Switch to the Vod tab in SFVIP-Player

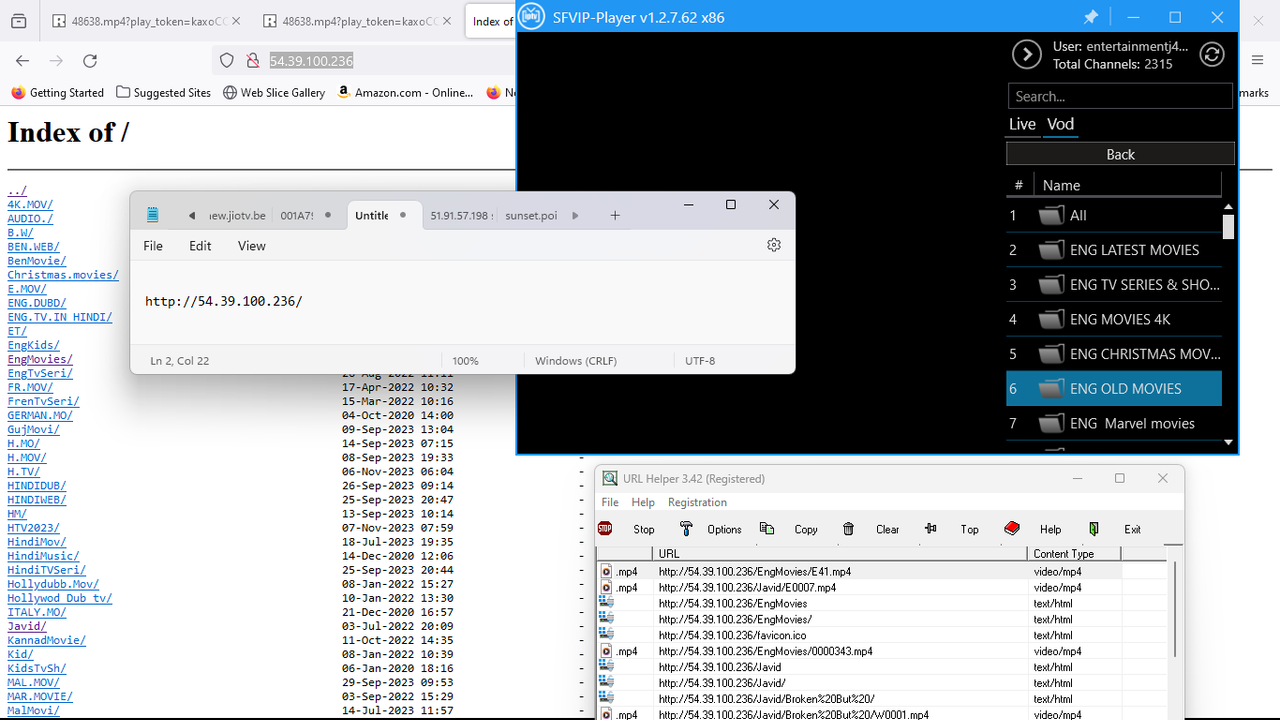click(1060, 124)
